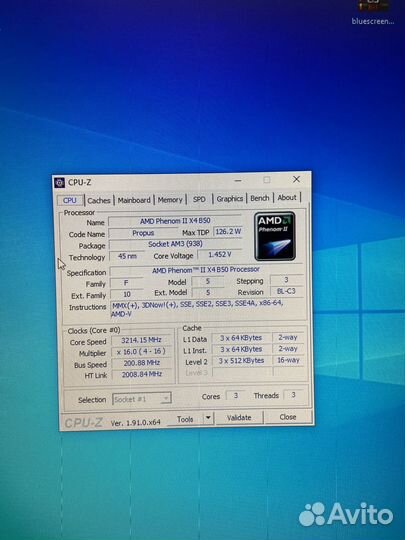Click the AMD Phenom II processor logo
Image resolution: width=405 pixels, height=540 pixels.
(275, 236)
